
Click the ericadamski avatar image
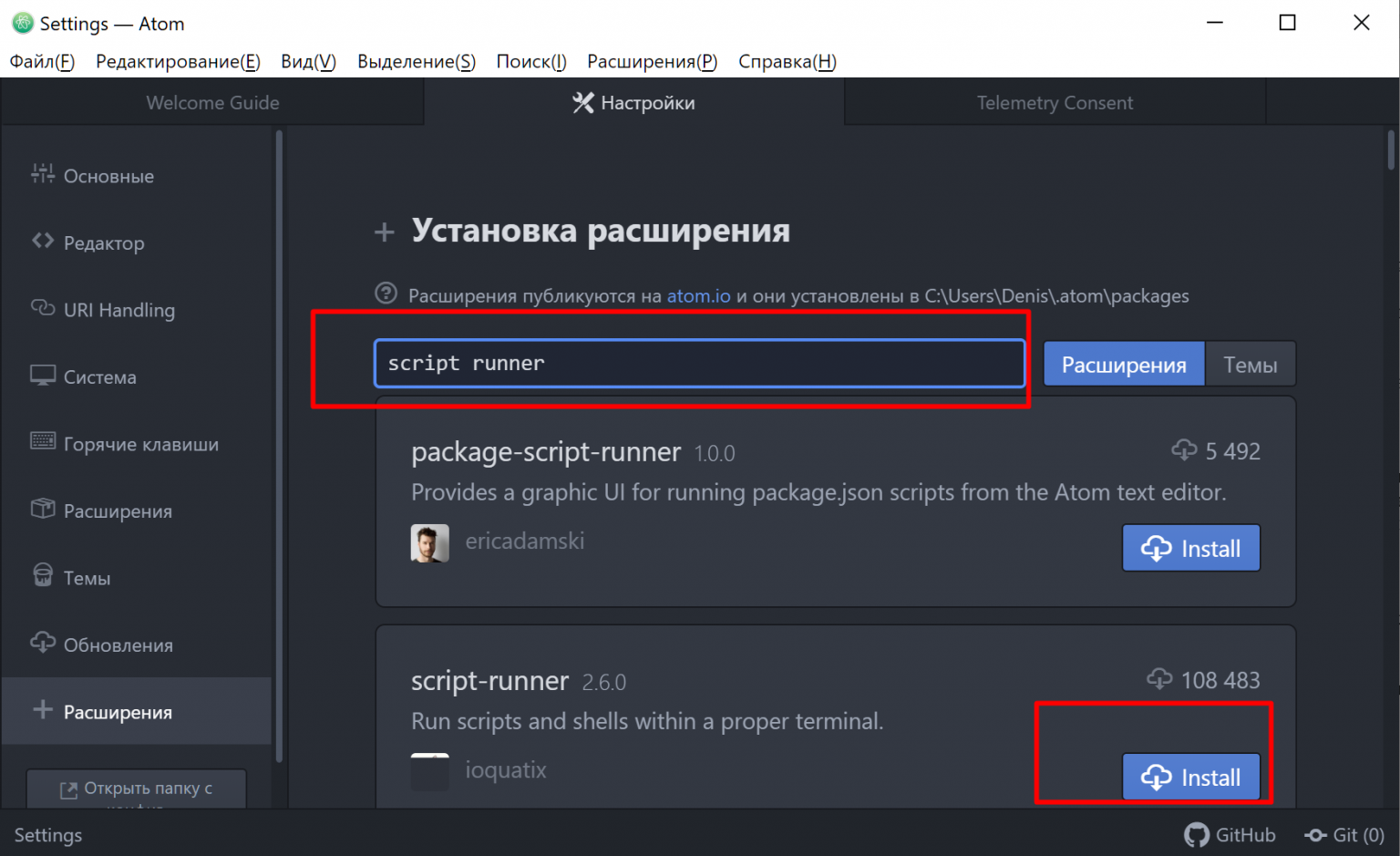(x=430, y=543)
